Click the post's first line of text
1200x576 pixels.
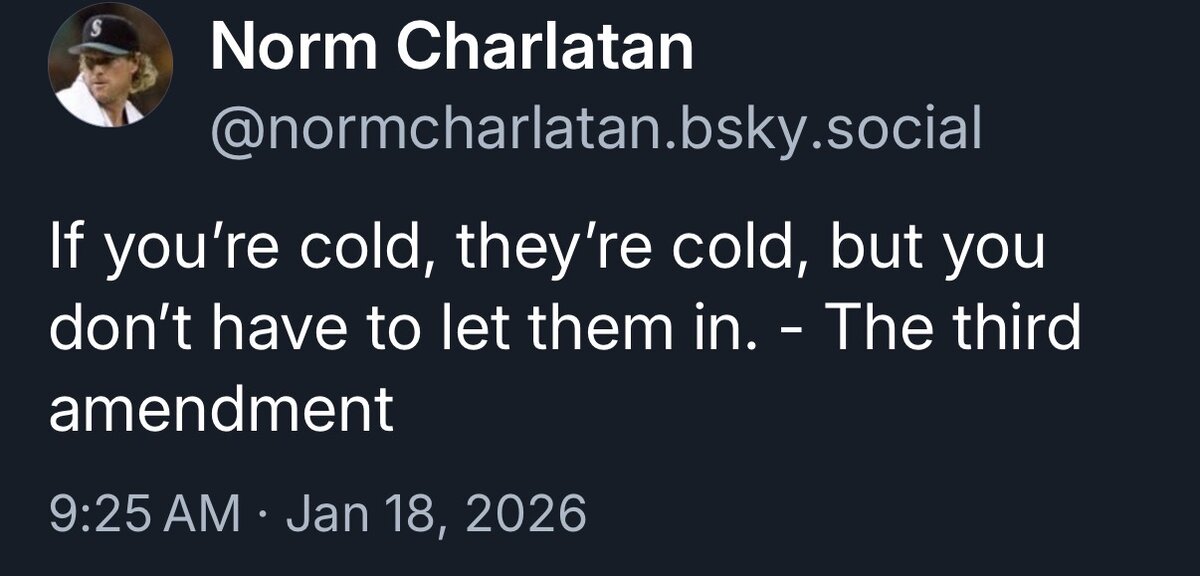tap(546, 250)
